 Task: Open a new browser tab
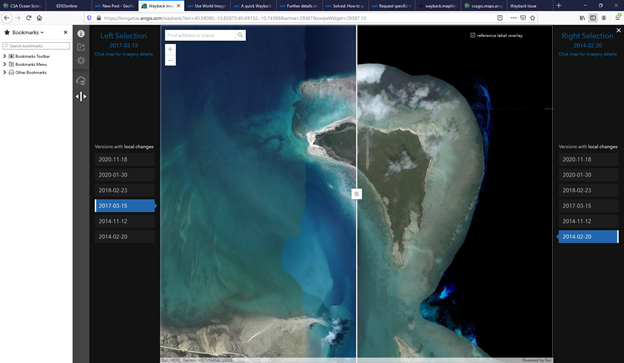[559, 6]
